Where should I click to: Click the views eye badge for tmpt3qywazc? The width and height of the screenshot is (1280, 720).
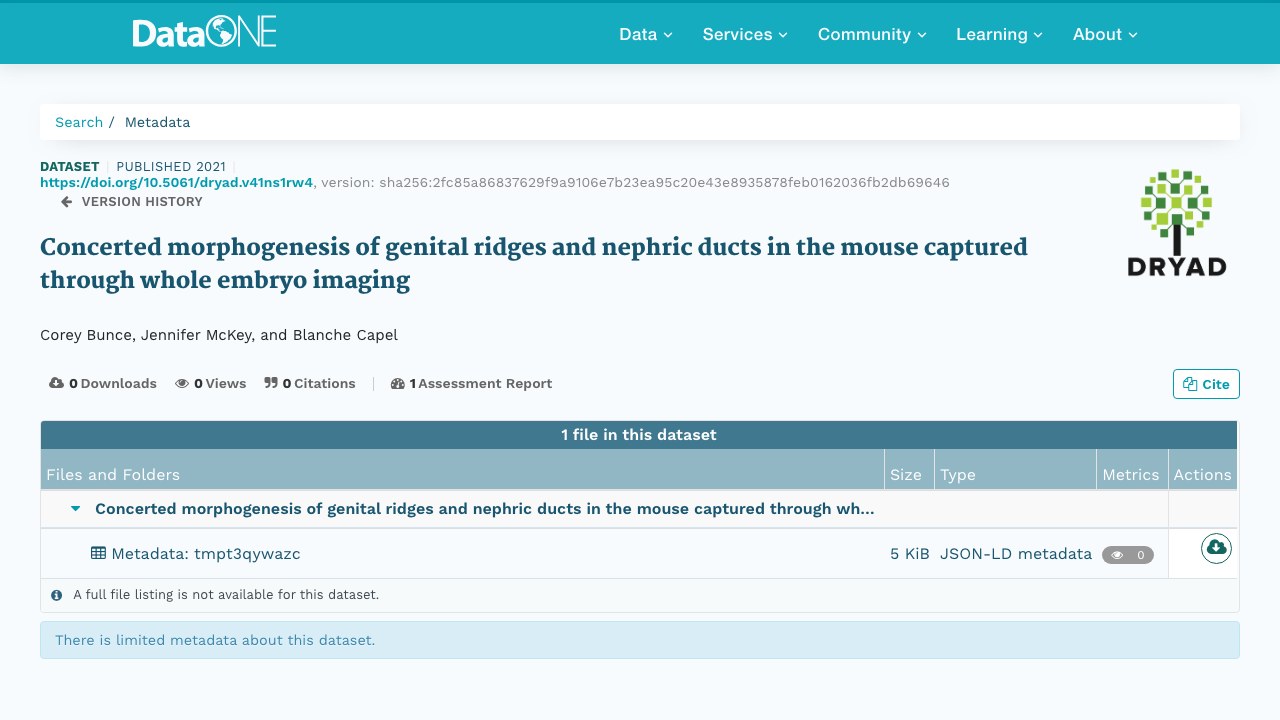click(x=1128, y=555)
